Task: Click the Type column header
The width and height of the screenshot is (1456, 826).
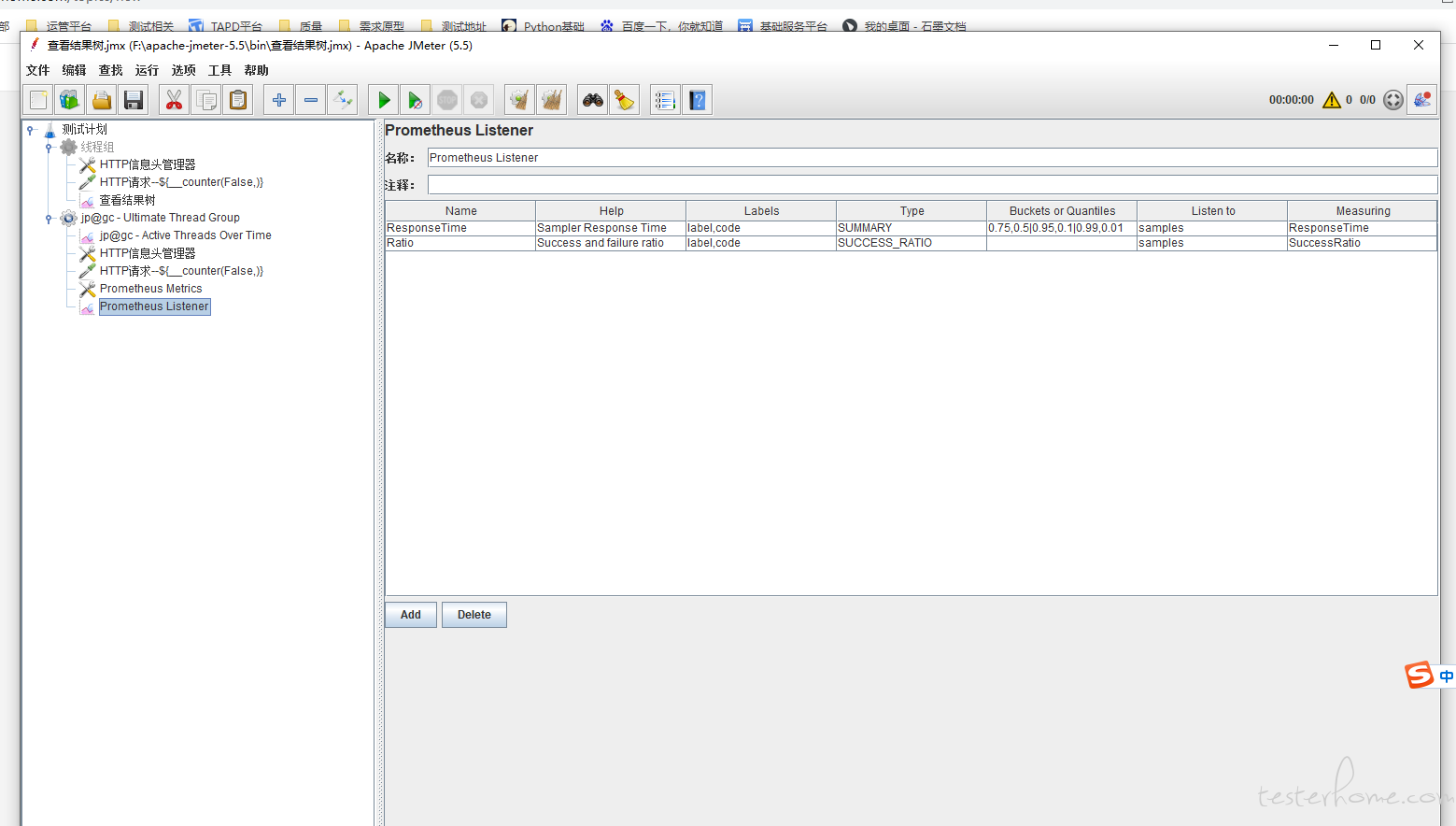Action: point(912,211)
